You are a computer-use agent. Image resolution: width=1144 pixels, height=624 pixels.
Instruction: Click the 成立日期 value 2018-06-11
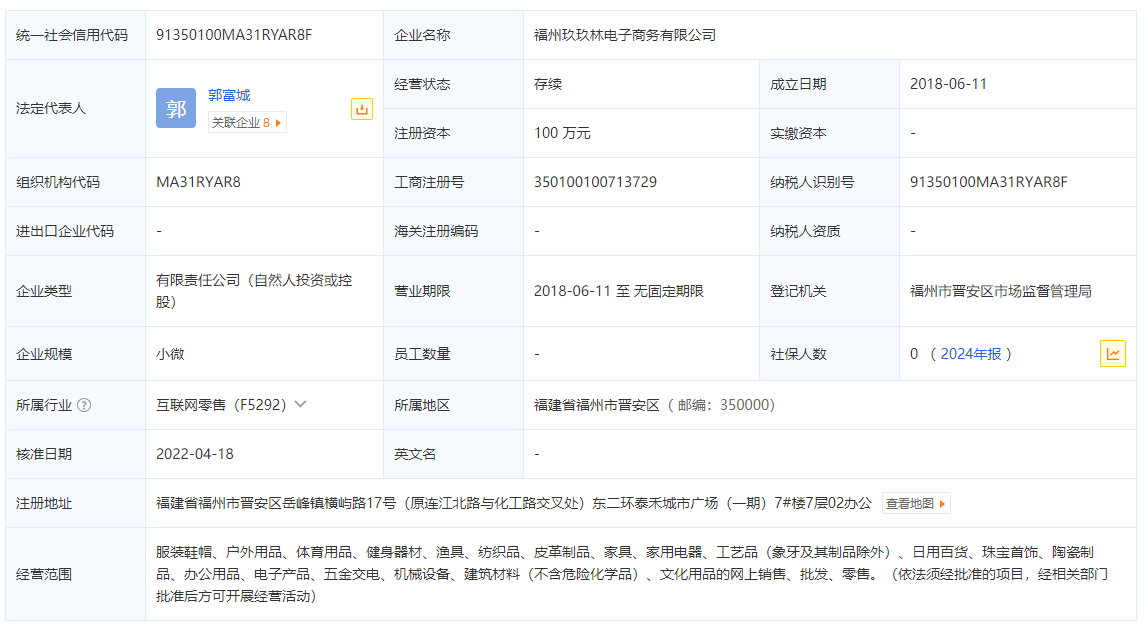click(948, 84)
